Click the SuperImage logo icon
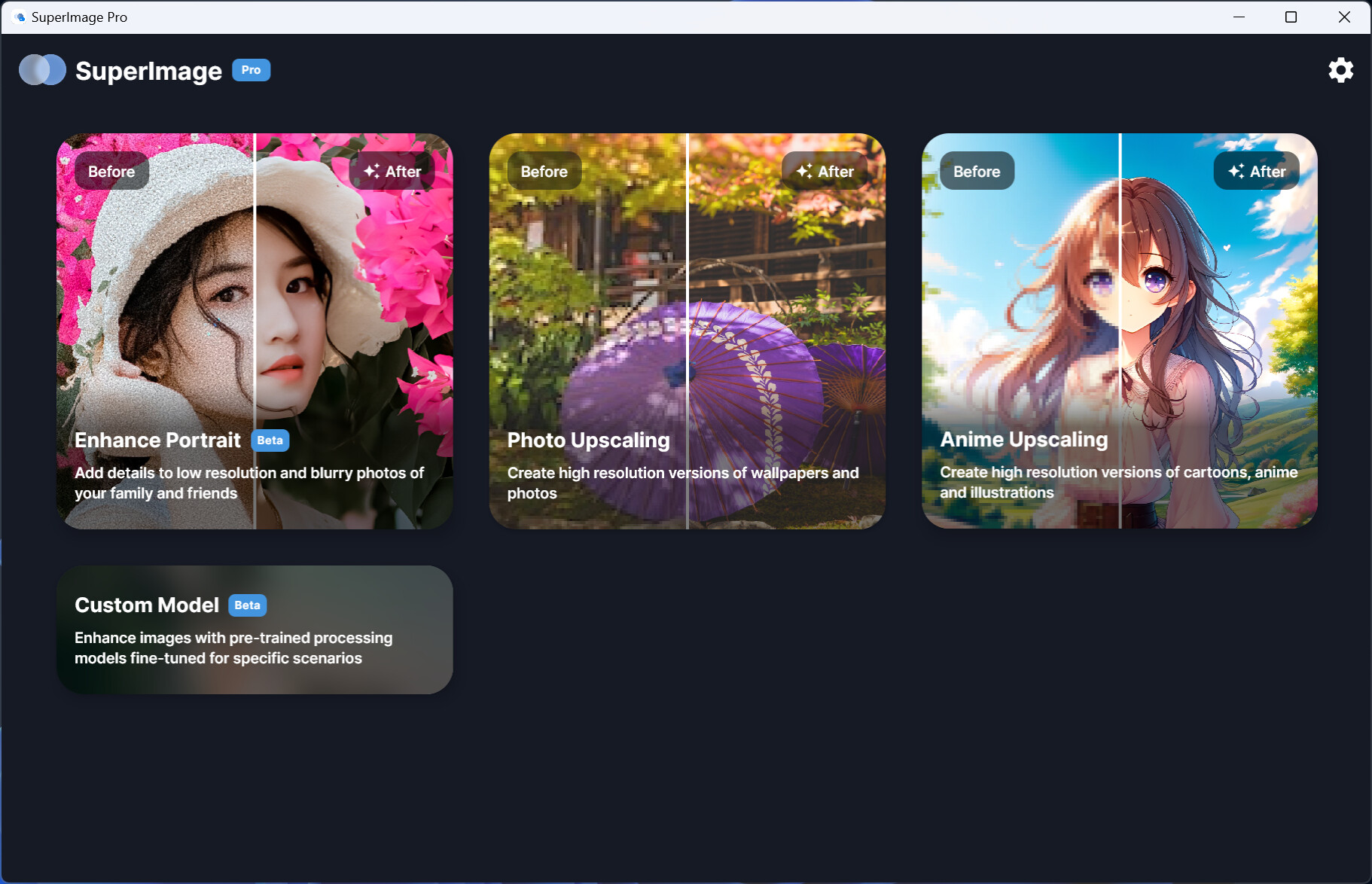 [x=42, y=70]
